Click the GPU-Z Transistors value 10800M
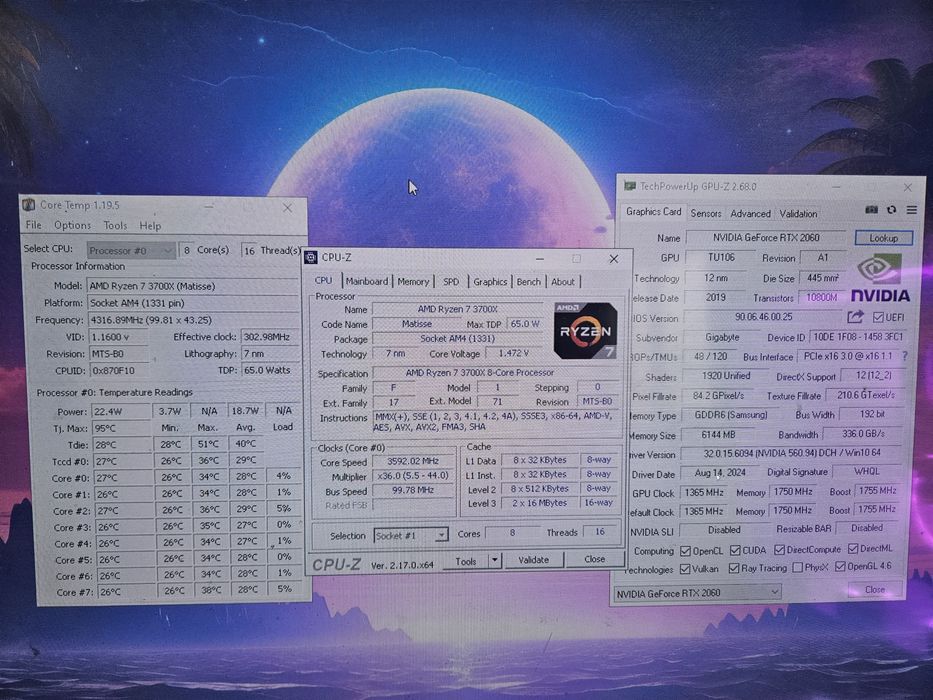Image resolution: width=933 pixels, height=700 pixels. coord(821,297)
